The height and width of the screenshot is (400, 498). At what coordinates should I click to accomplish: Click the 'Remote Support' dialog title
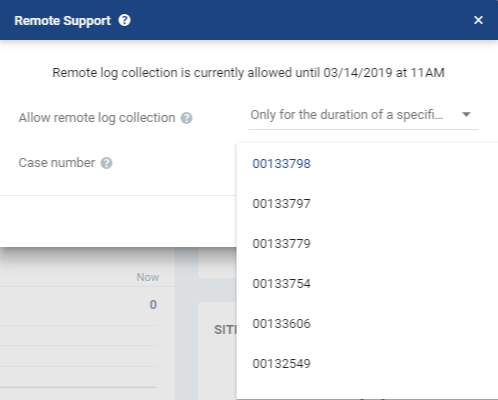tap(62, 21)
